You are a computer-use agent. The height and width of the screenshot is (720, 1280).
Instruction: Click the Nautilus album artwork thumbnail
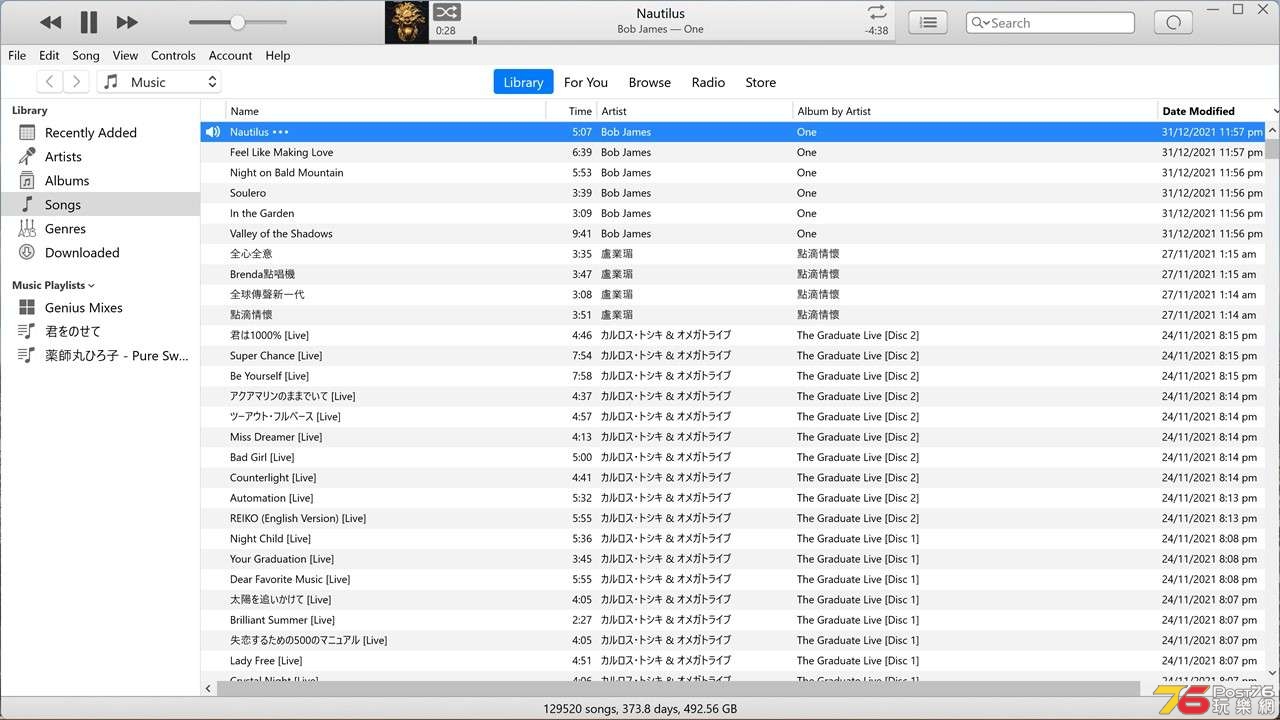407,22
